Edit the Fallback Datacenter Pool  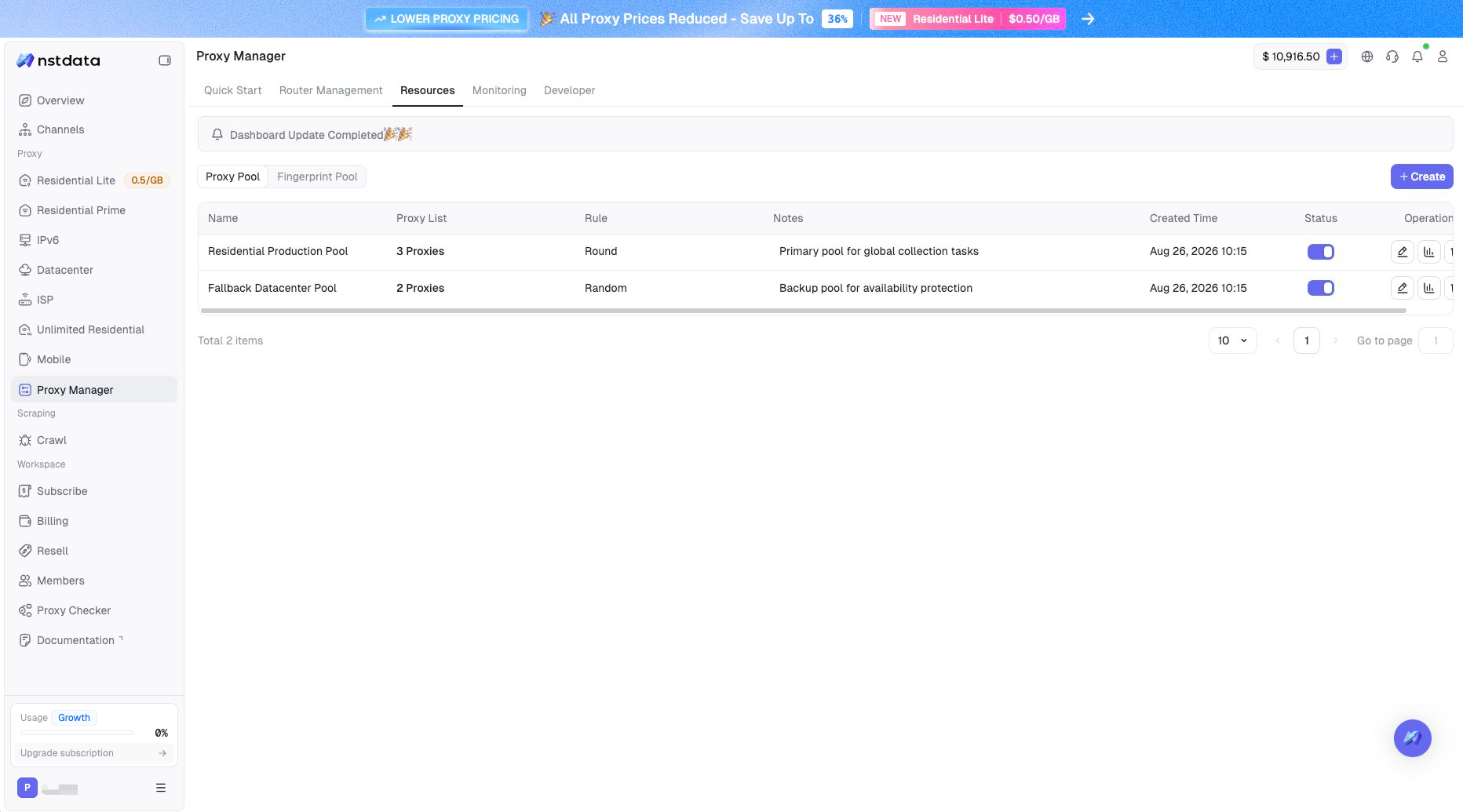coord(1402,288)
